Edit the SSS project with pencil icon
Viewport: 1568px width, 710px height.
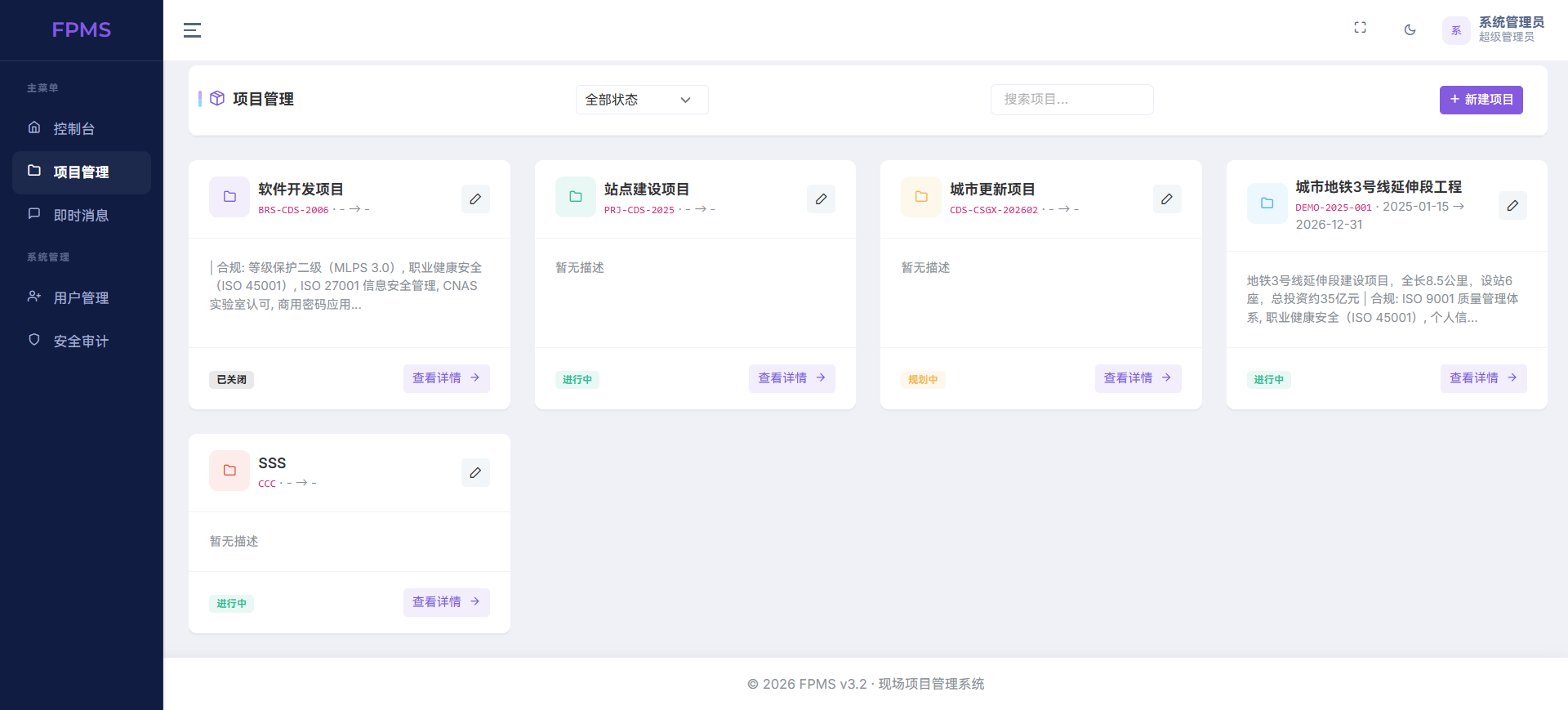(475, 472)
